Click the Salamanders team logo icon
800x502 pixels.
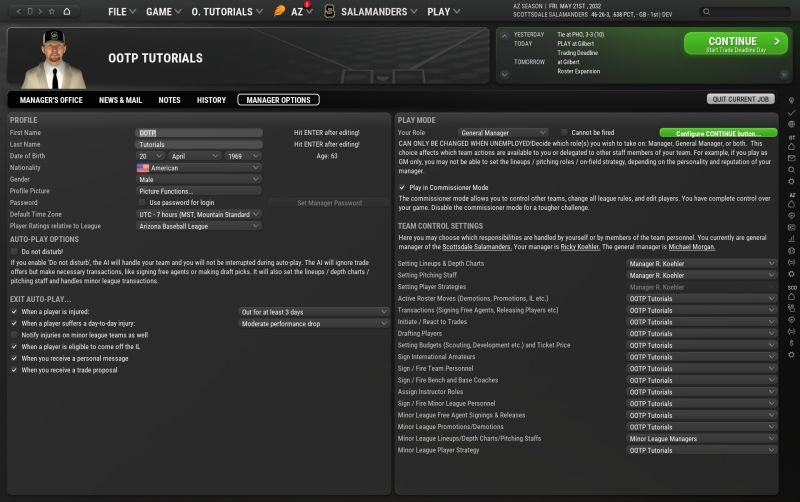tap(330, 11)
